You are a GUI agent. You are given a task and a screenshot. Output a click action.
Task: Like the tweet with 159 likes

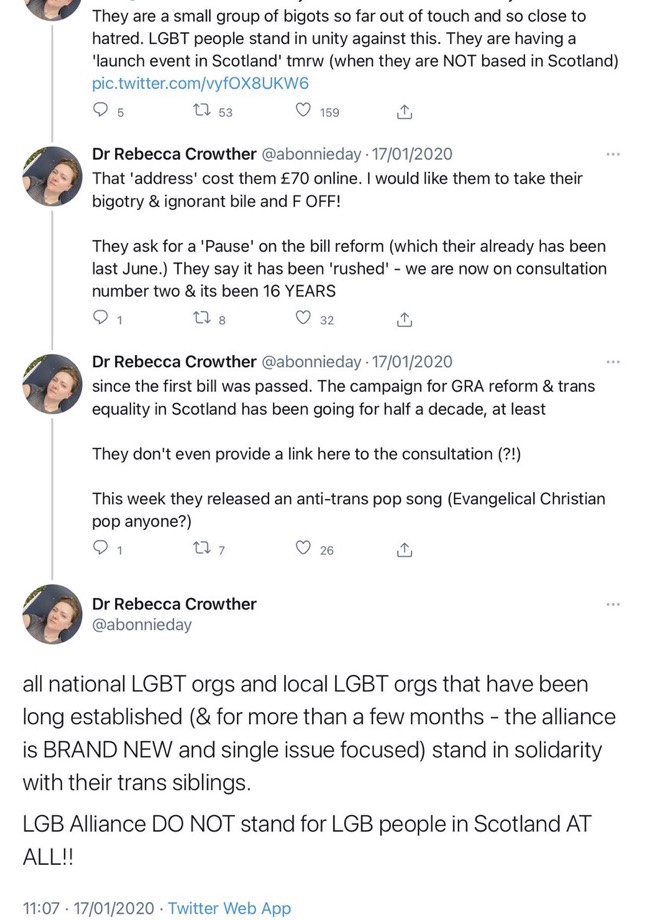(303, 112)
